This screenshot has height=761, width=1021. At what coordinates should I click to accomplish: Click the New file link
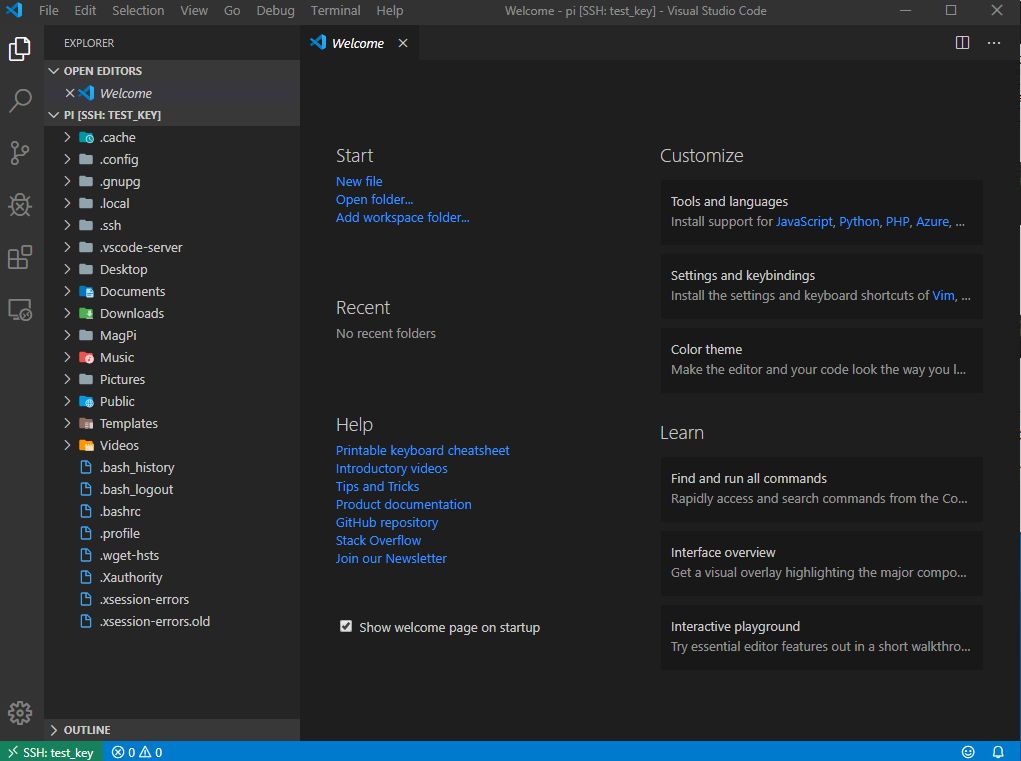click(x=359, y=182)
